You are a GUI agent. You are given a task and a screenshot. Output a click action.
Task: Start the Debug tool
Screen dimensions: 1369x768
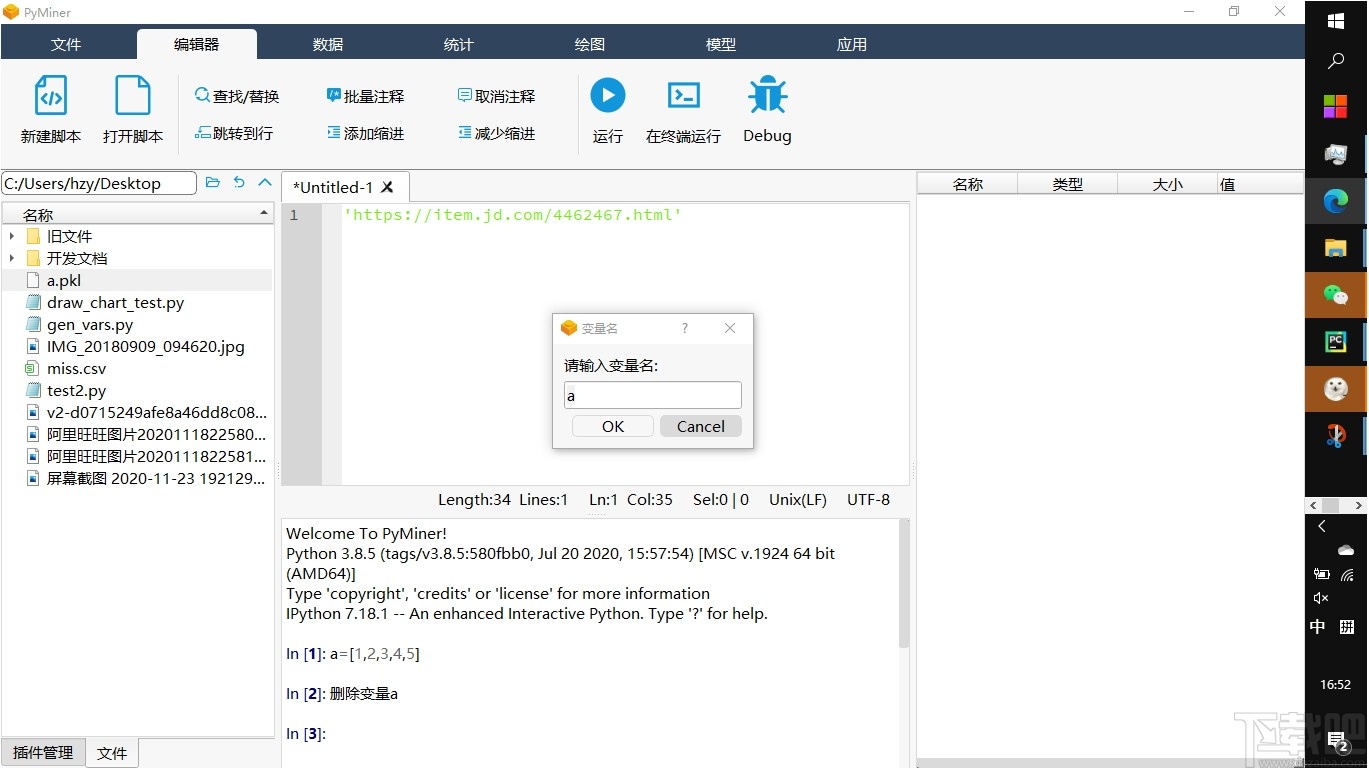coord(766,108)
